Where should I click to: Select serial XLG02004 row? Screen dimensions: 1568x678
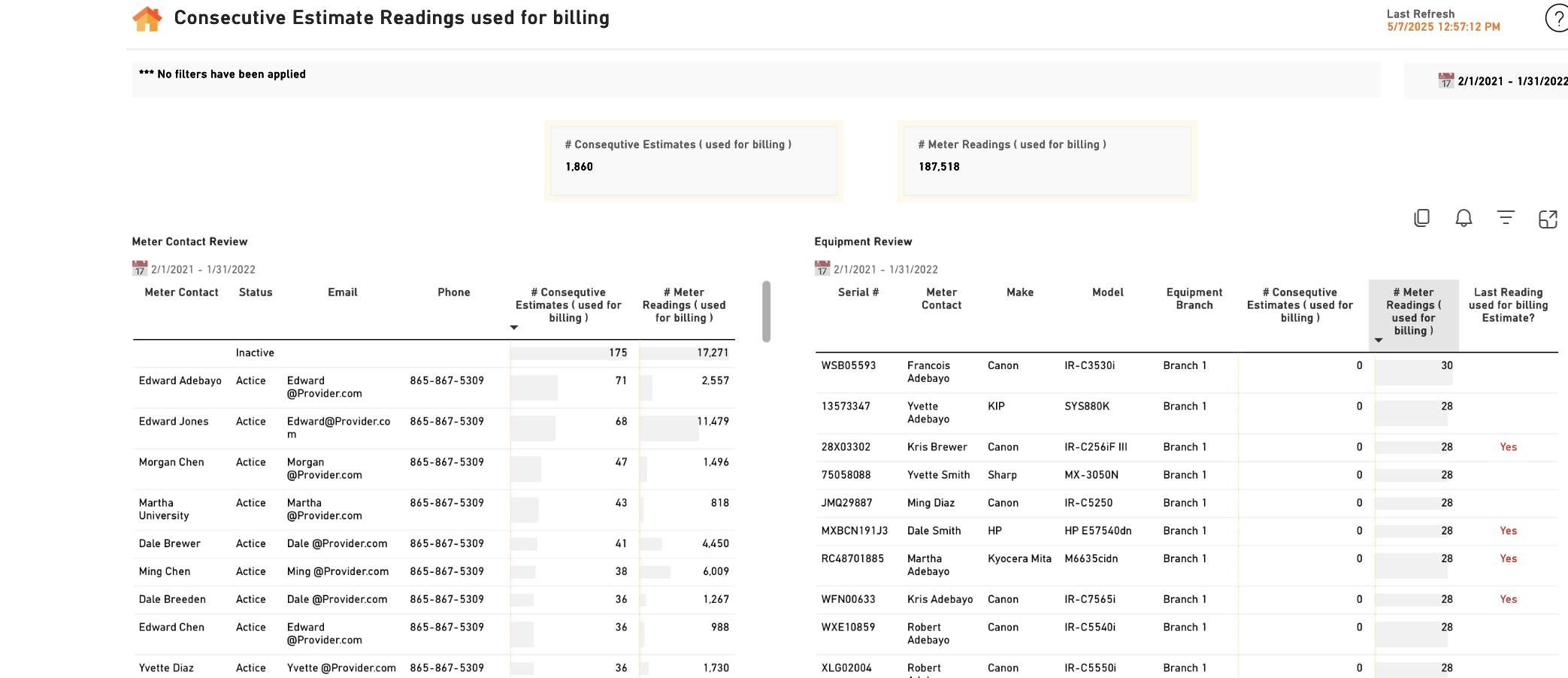tap(1186, 667)
